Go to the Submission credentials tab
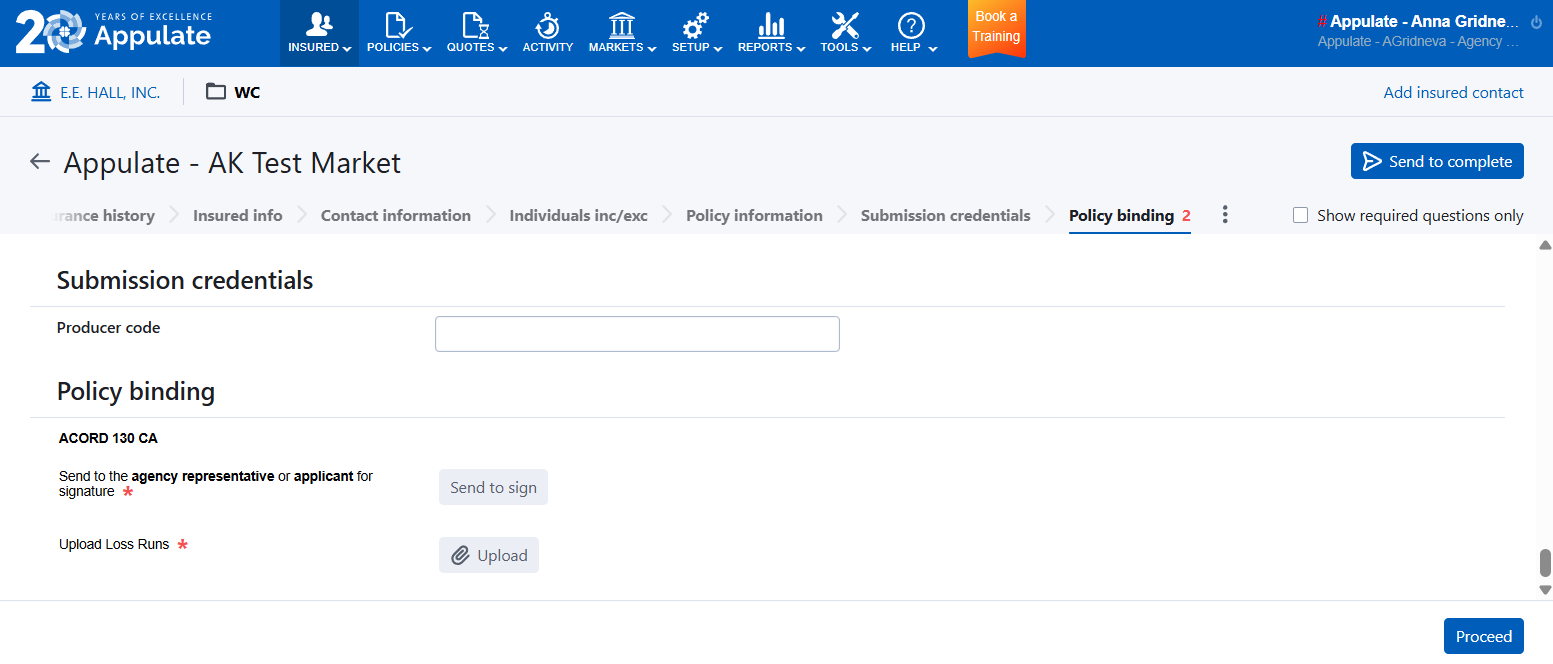The image size is (1553, 664). [946, 216]
